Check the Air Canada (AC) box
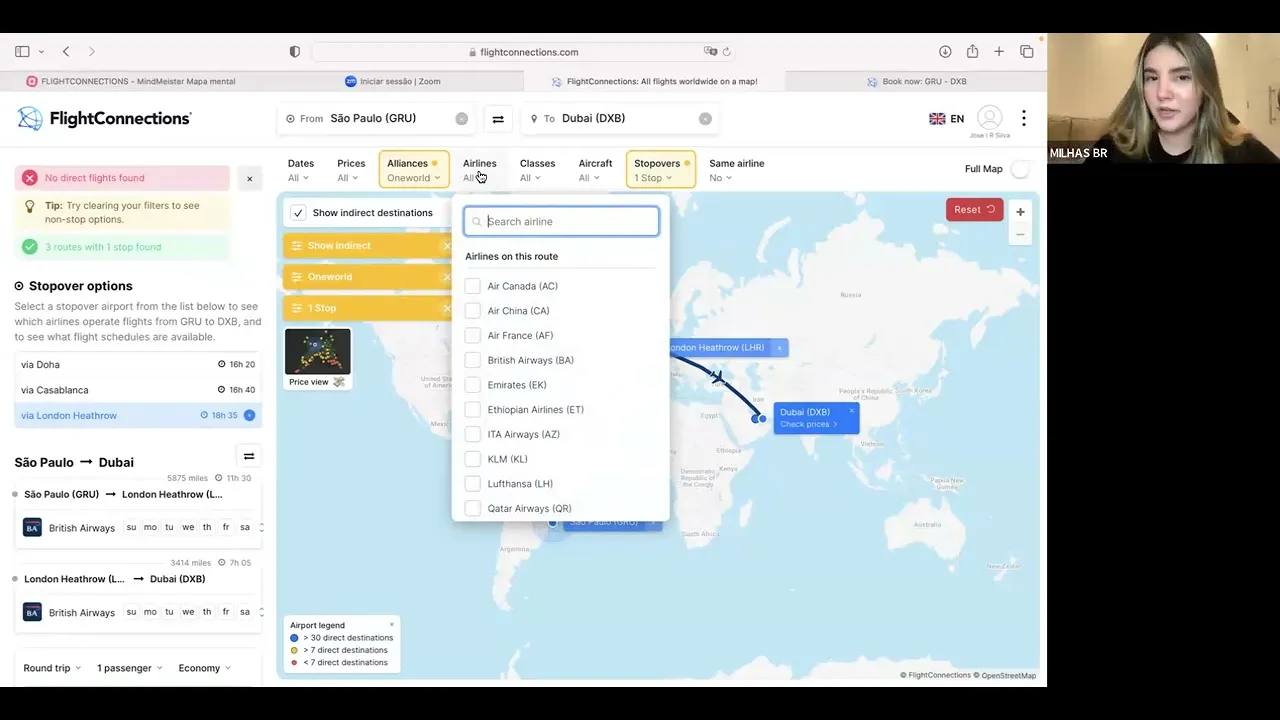The image size is (1280, 720). (x=472, y=286)
